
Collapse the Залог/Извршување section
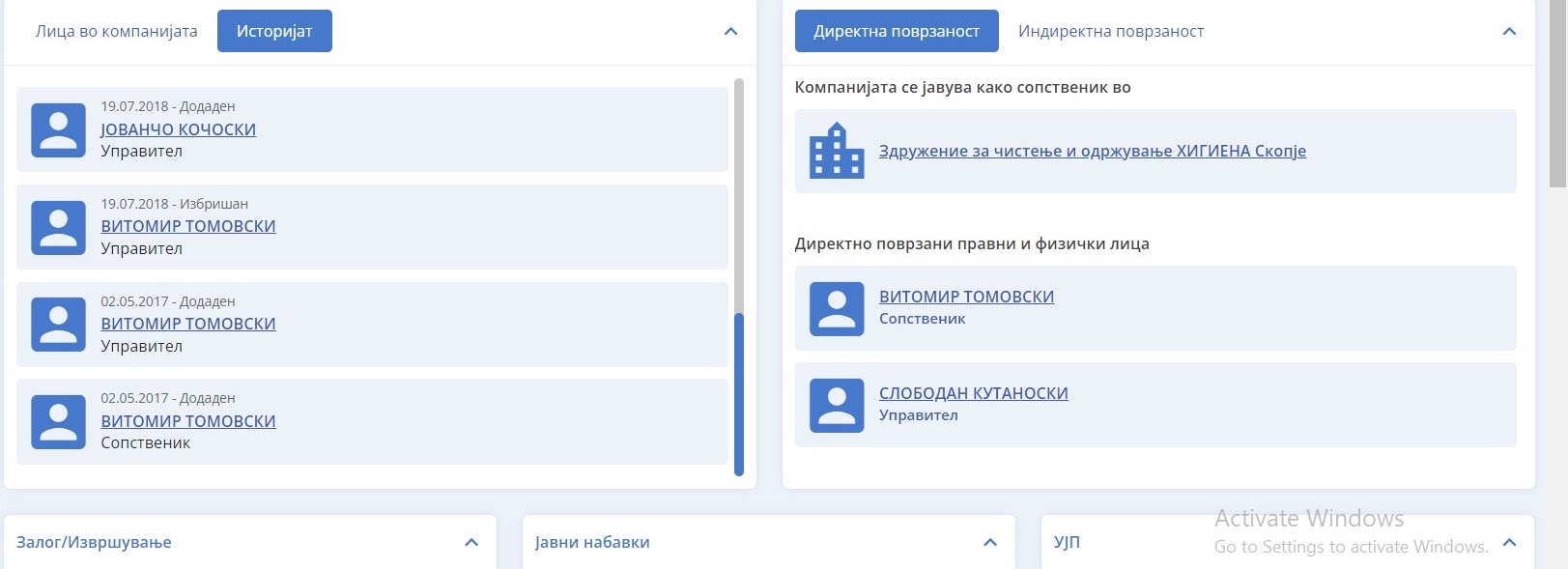[x=471, y=543]
